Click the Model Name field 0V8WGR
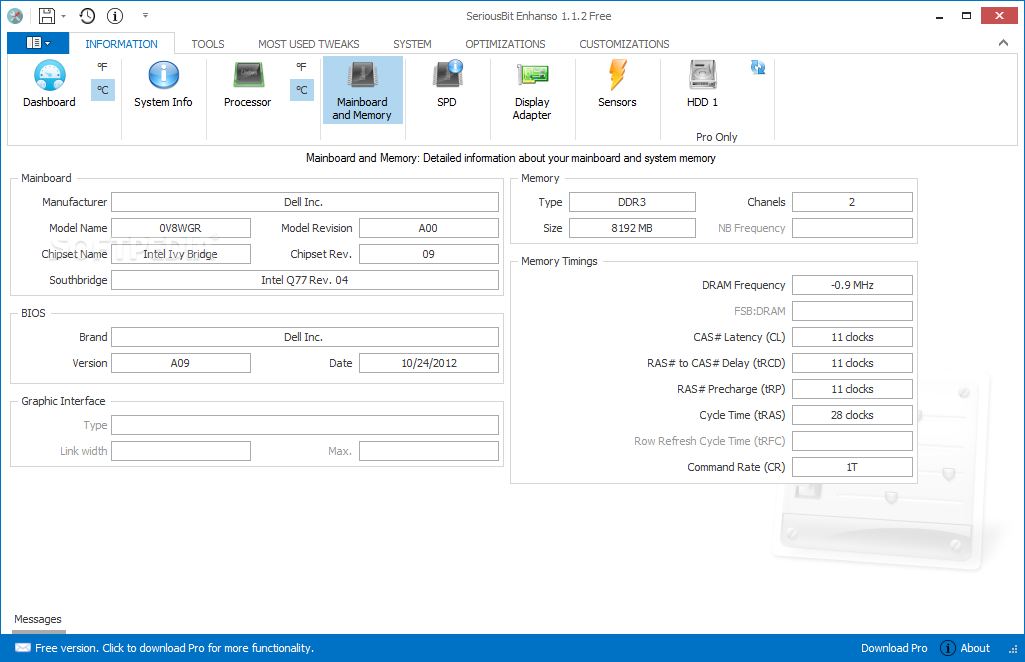 click(181, 228)
